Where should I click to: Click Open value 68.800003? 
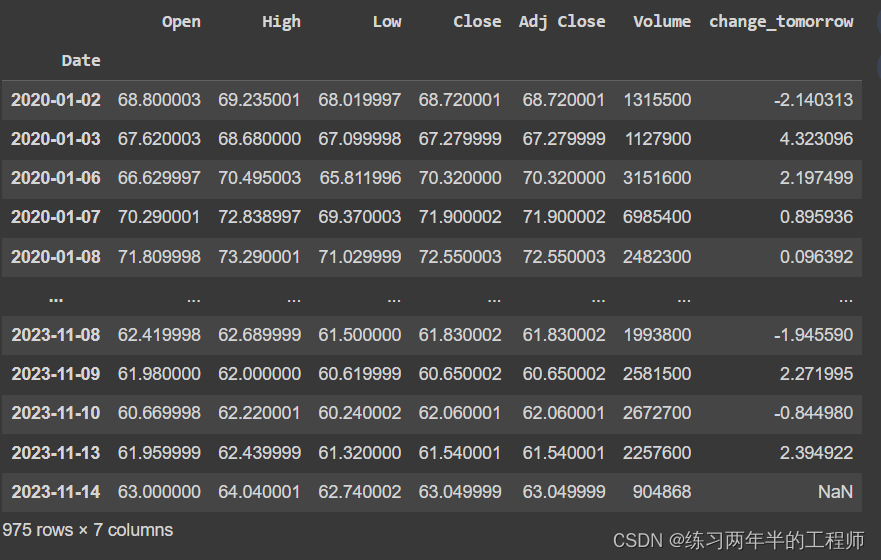point(159,100)
